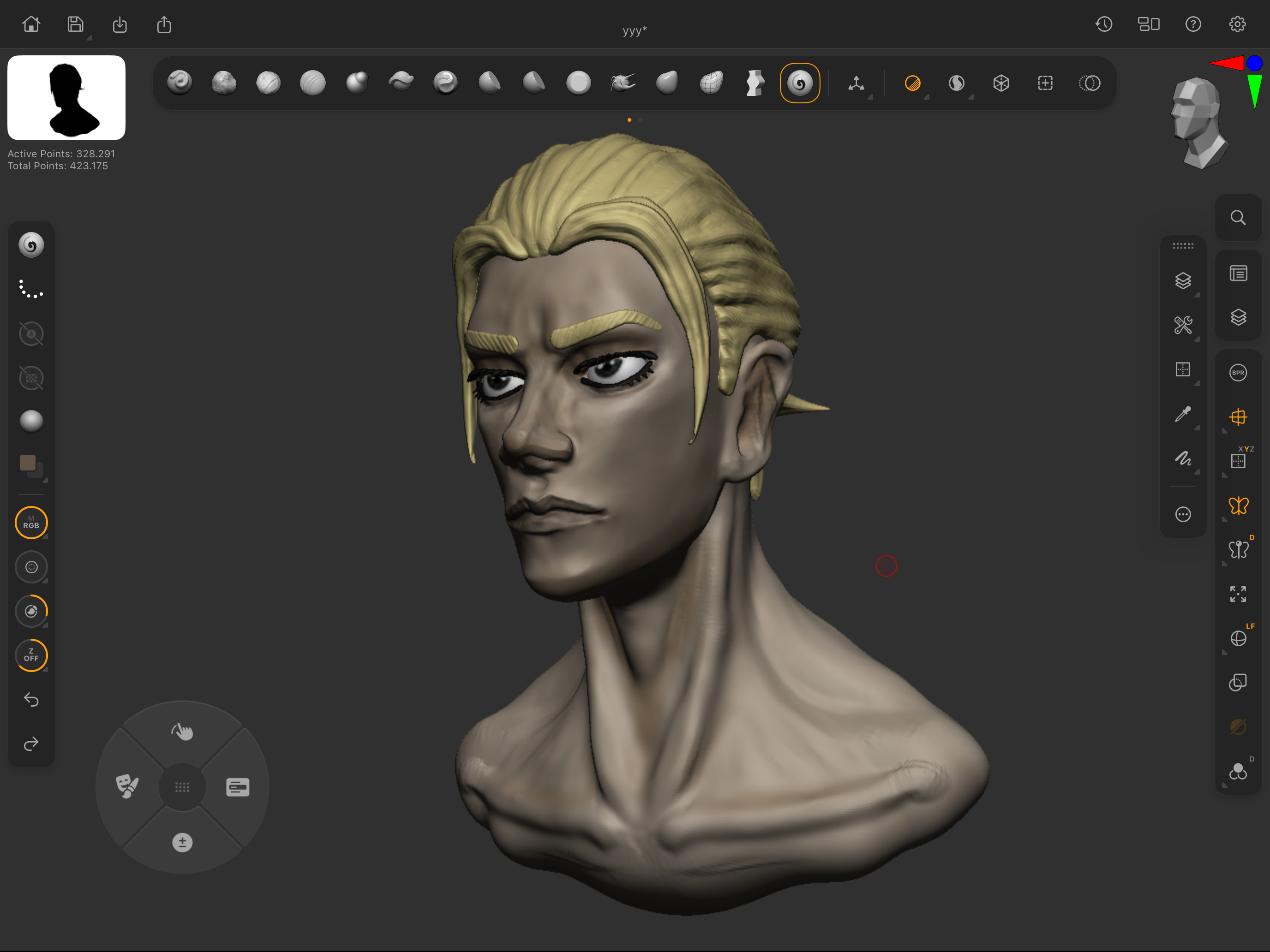
Task: Click the yyy* document title
Action: click(x=635, y=30)
